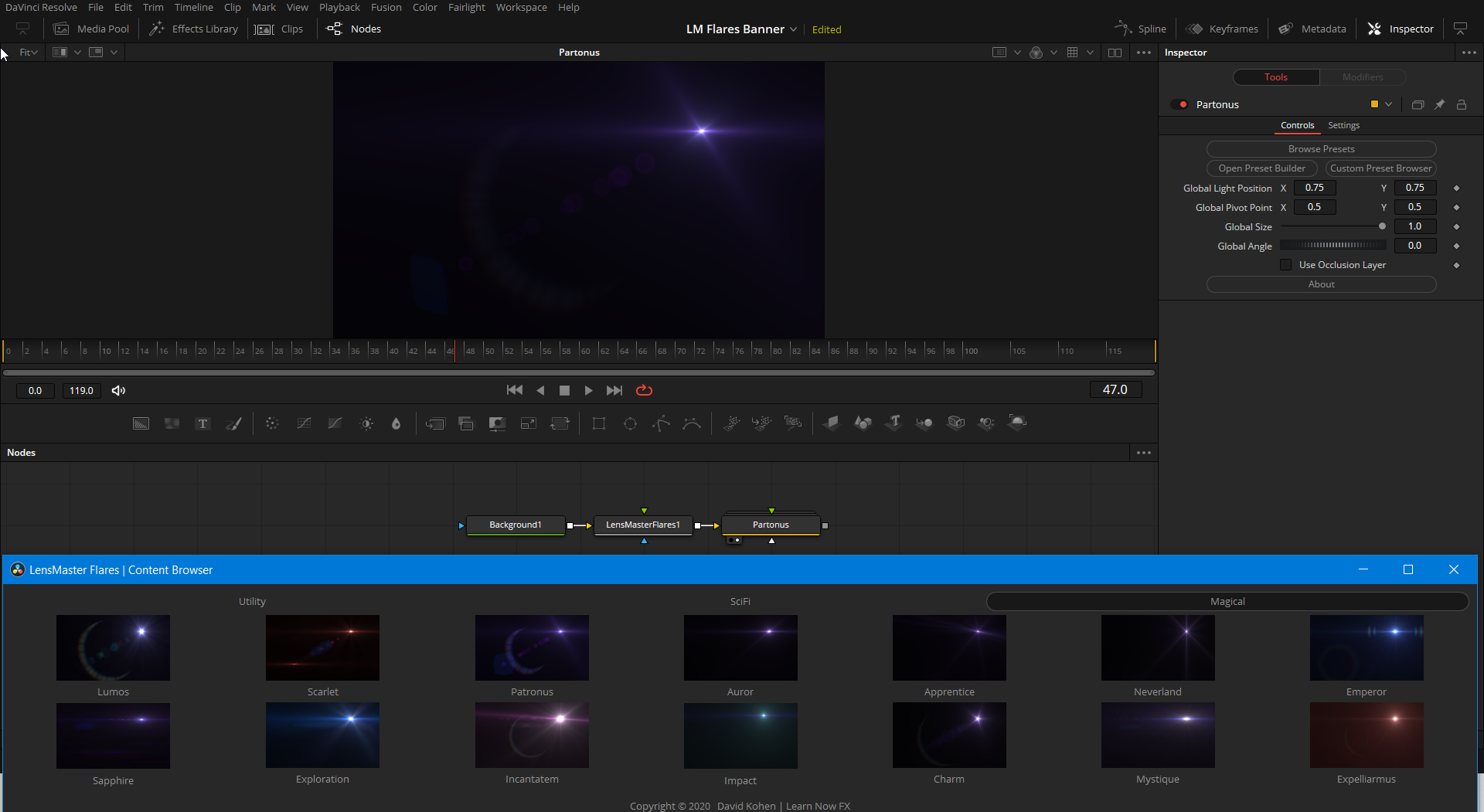Image resolution: width=1484 pixels, height=812 pixels.
Task: Click Browse Presets button
Action: [1321, 149]
